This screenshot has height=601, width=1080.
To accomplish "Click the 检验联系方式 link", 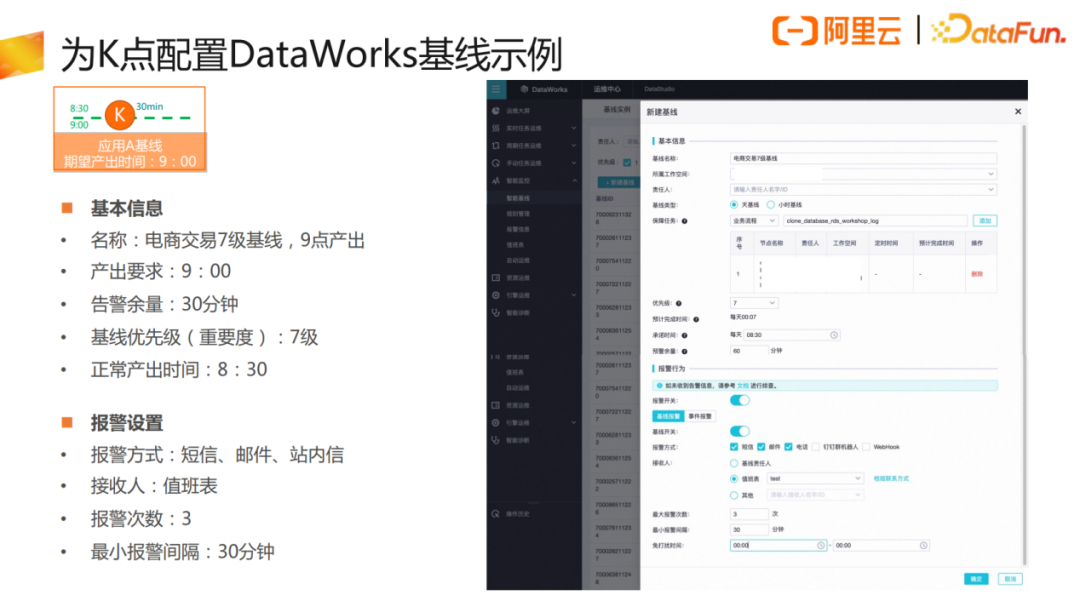I will 891,479.
